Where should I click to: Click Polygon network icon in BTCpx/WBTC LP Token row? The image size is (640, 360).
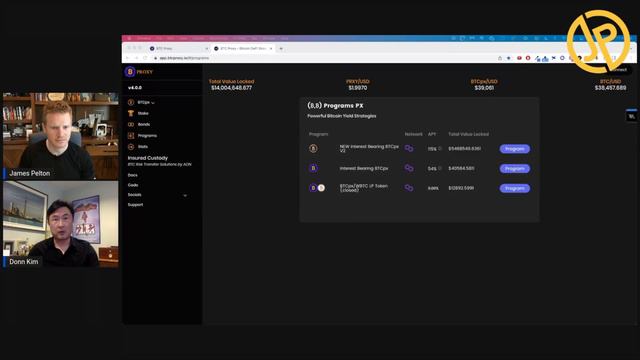click(x=409, y=188)
